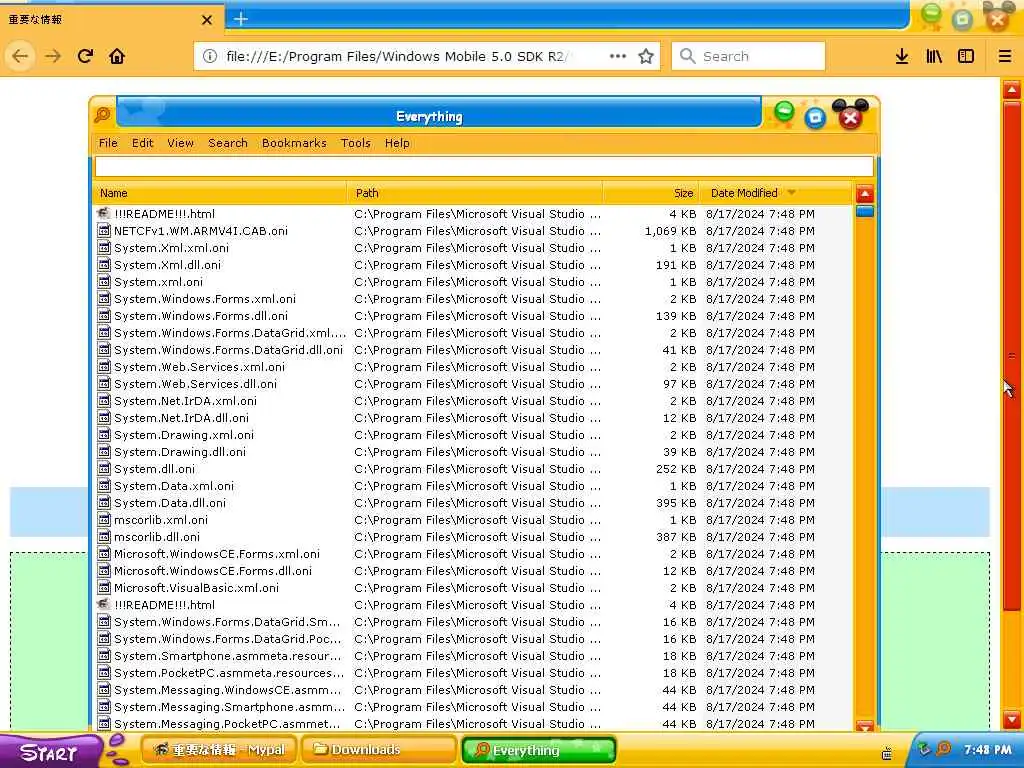
Task: Toggle the browser sidebar icon
Action: [x=966, y=57]
